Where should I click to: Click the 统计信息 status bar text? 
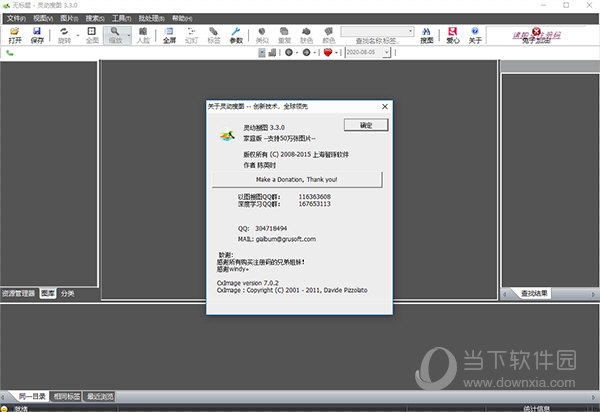click(536, 409)
